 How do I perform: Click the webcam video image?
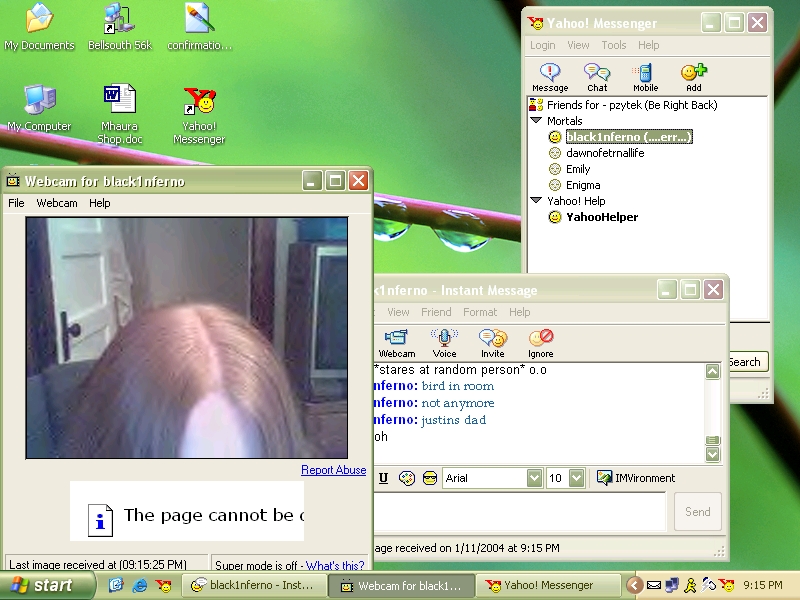[187, 338]
